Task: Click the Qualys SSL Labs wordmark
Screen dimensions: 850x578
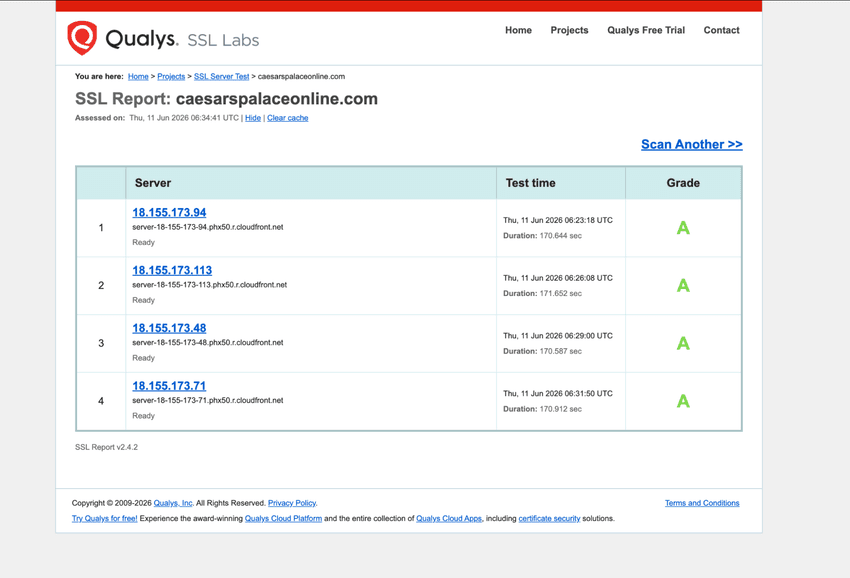Action: pyautogui.click(x=182, y=39)
